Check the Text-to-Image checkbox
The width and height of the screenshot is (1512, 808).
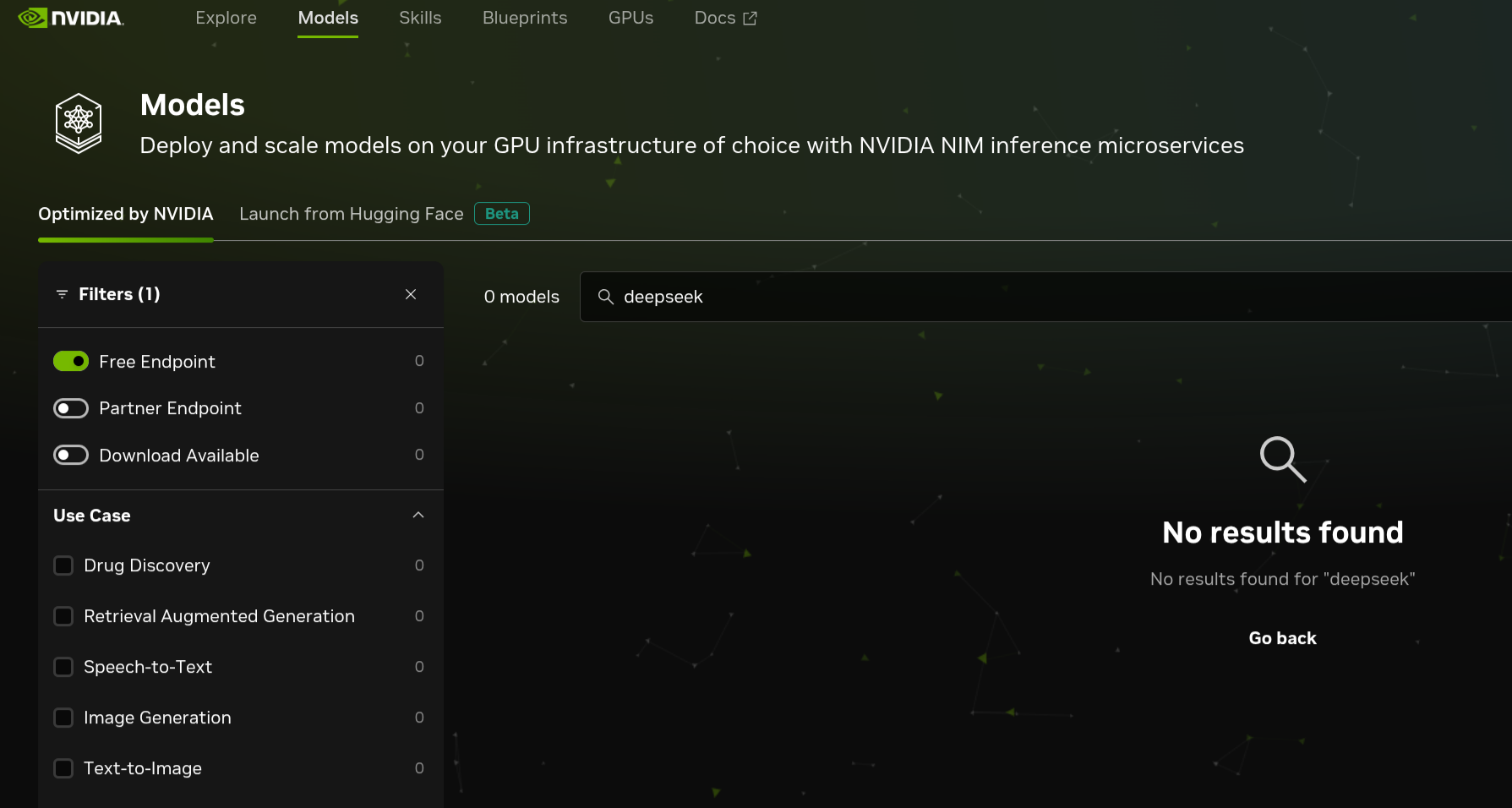click(63, 768)
